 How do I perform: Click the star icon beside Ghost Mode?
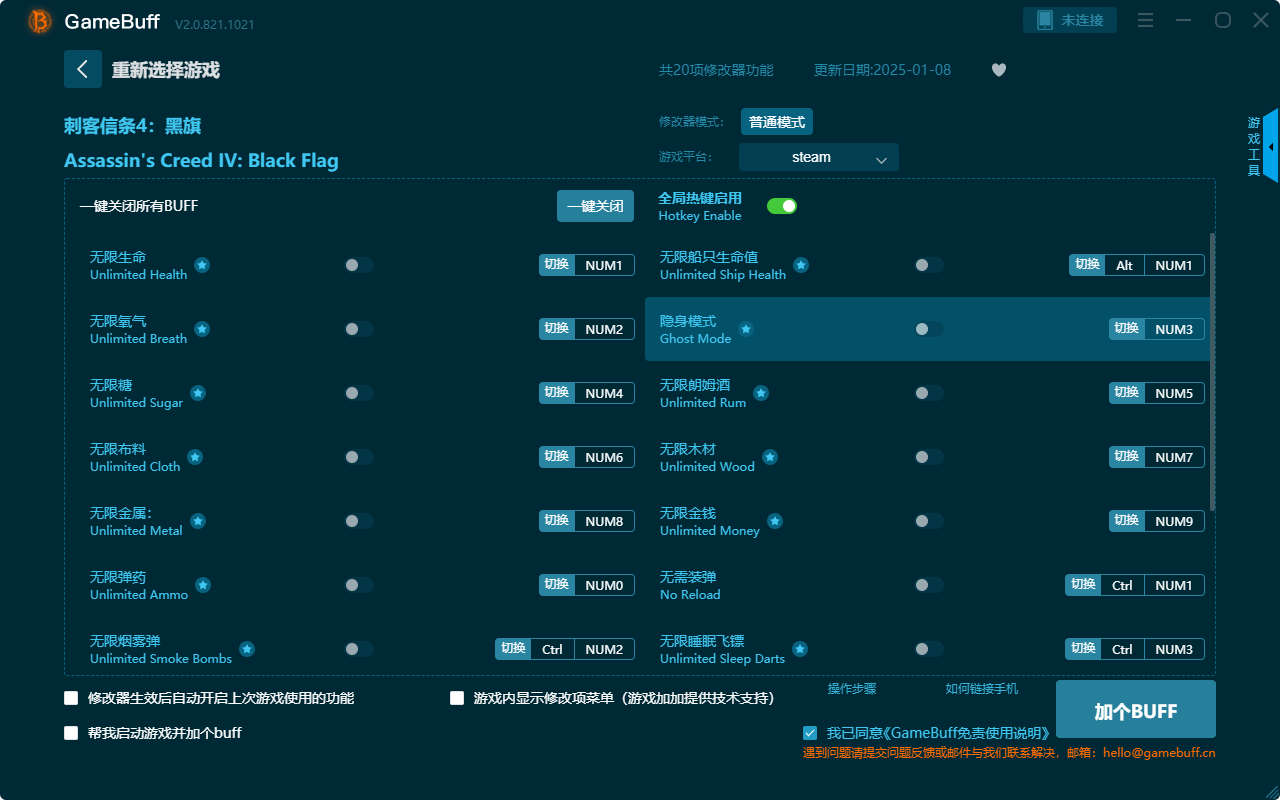[745, 328]
